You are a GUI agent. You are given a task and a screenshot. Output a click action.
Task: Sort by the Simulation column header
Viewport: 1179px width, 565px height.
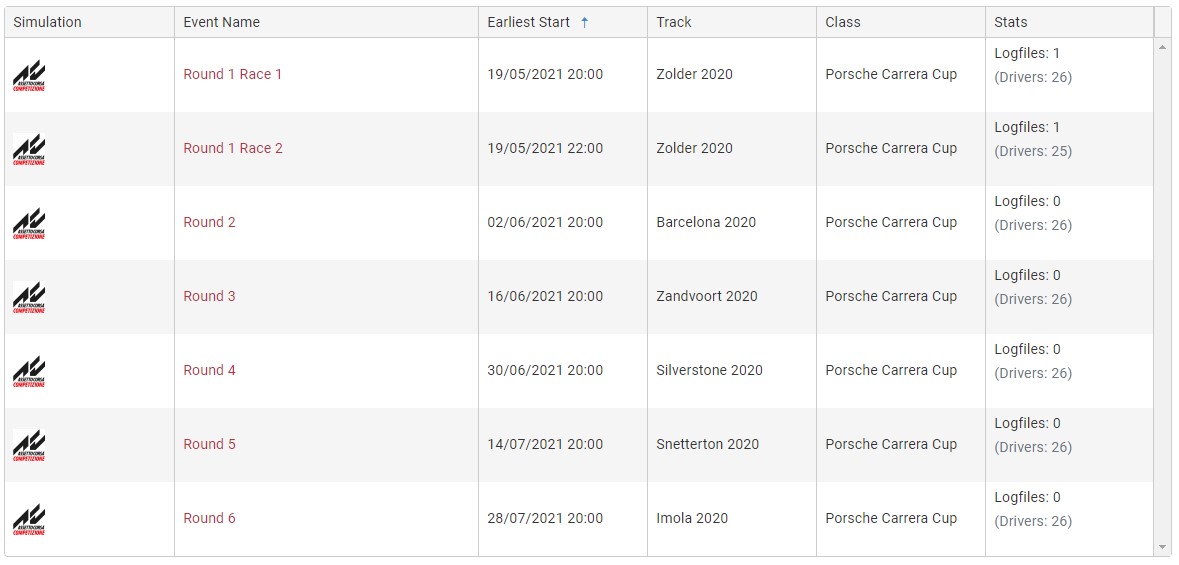click(48, 22)
